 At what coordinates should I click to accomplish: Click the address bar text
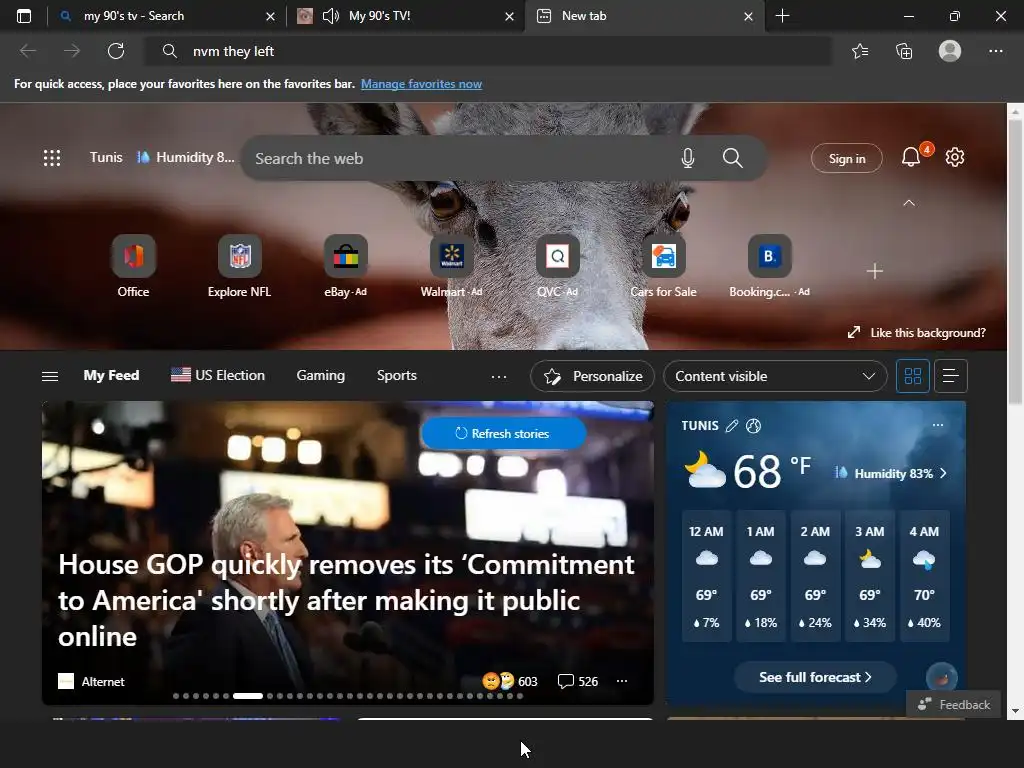tap(233, 51)
